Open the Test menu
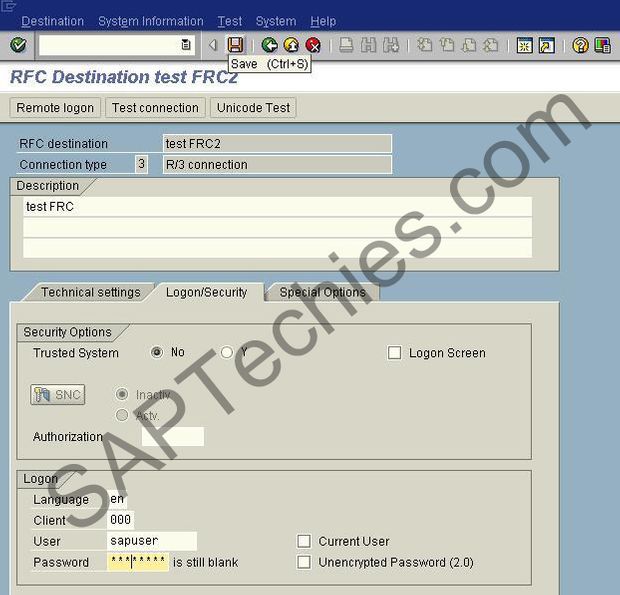 pos(230,21)
